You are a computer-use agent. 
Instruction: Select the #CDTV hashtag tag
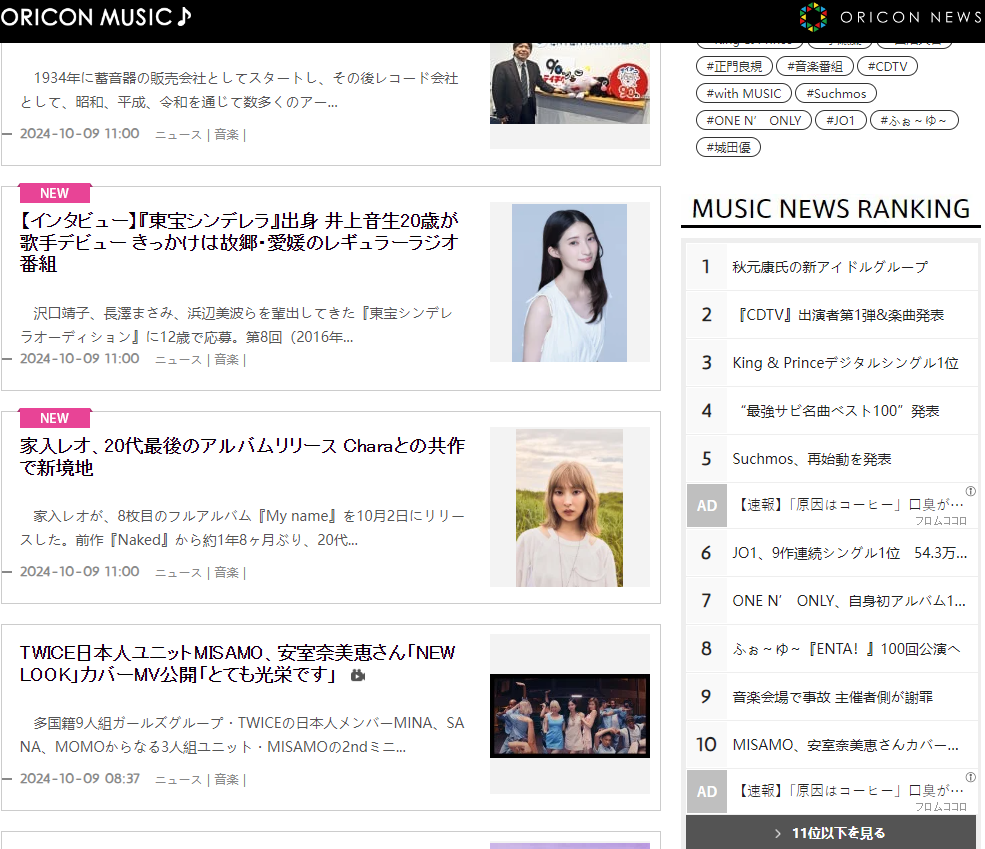click(x=887, y=66)
